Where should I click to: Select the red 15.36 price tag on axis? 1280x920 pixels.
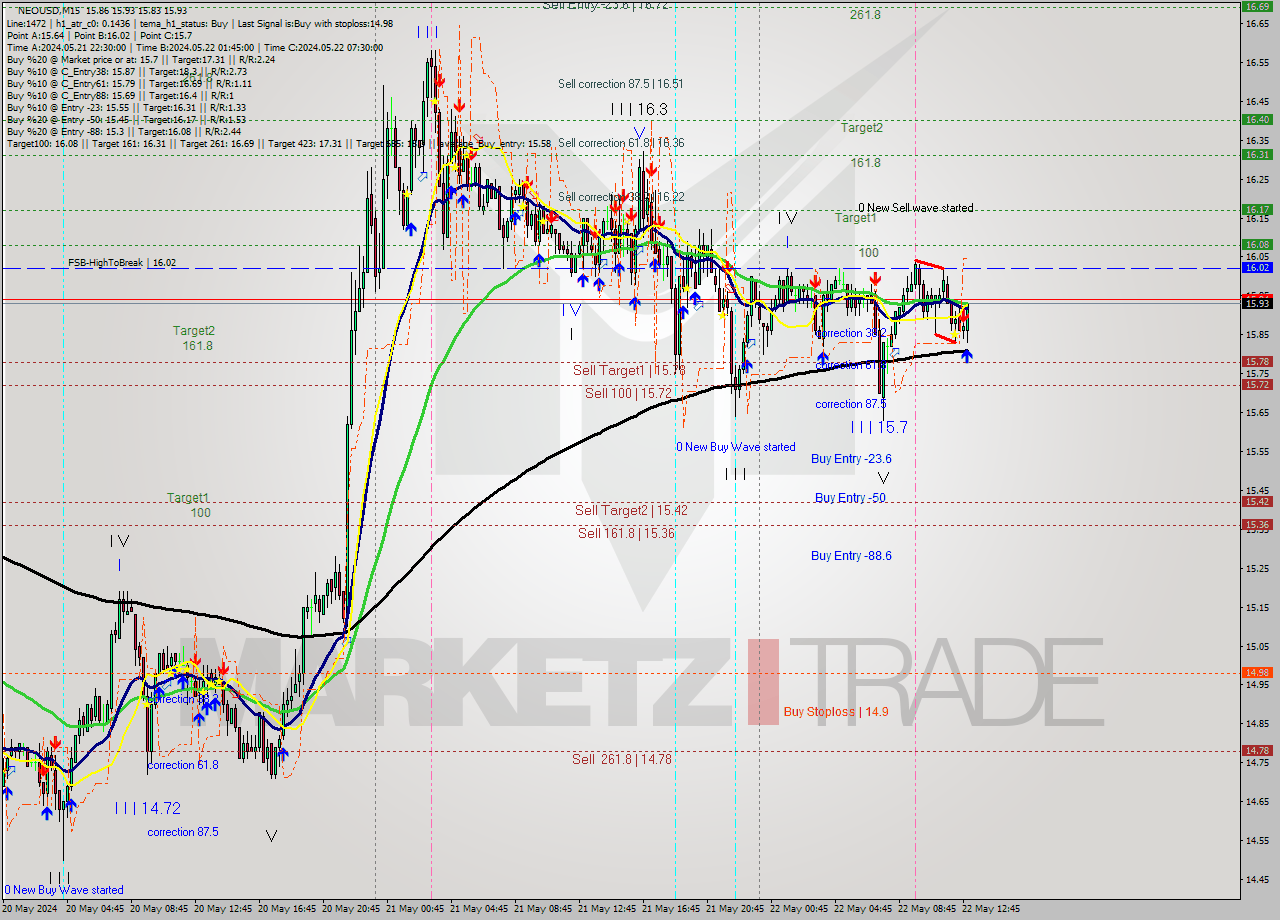(1256, 524)
